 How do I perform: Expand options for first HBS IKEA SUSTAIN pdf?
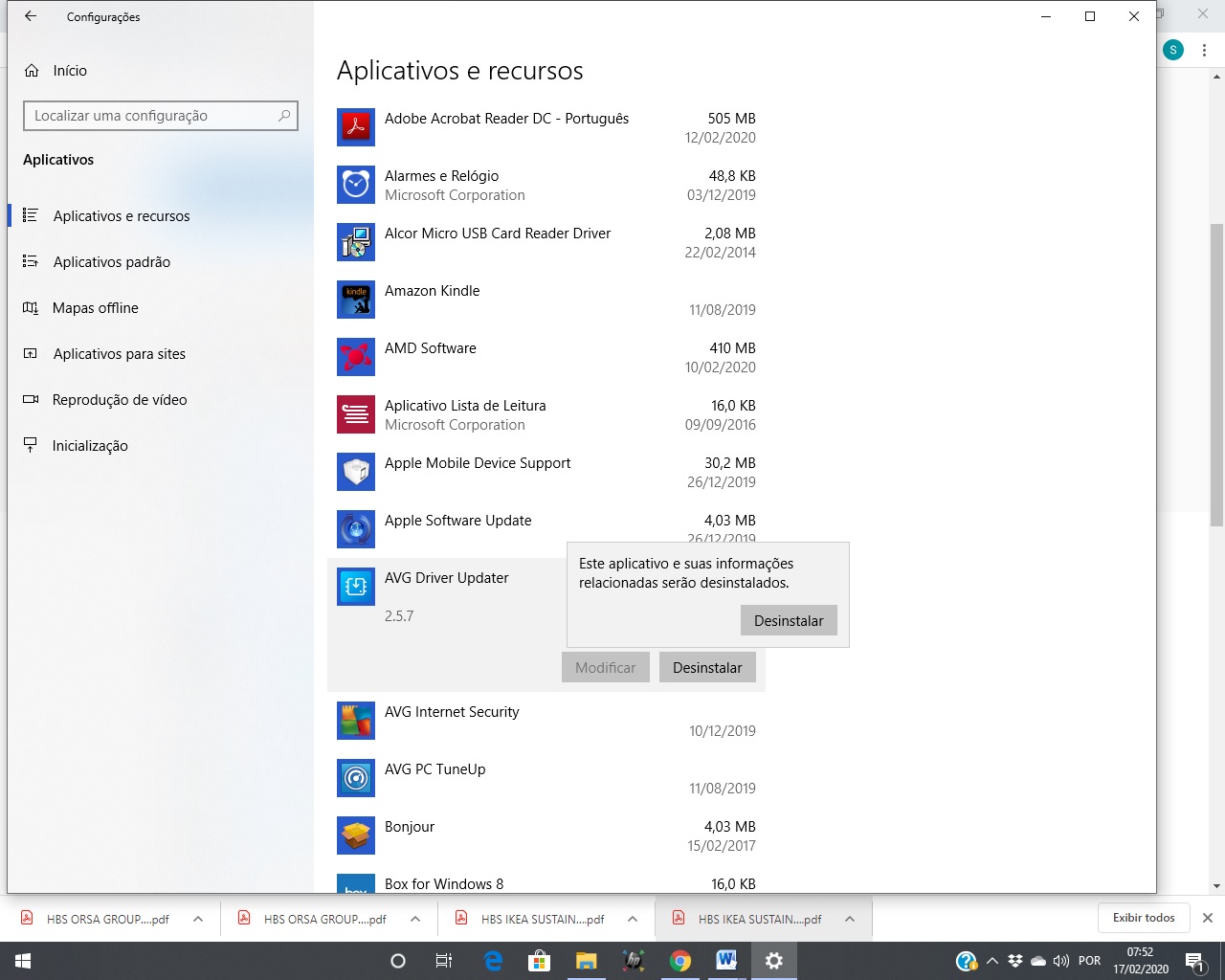coord(633,919)
